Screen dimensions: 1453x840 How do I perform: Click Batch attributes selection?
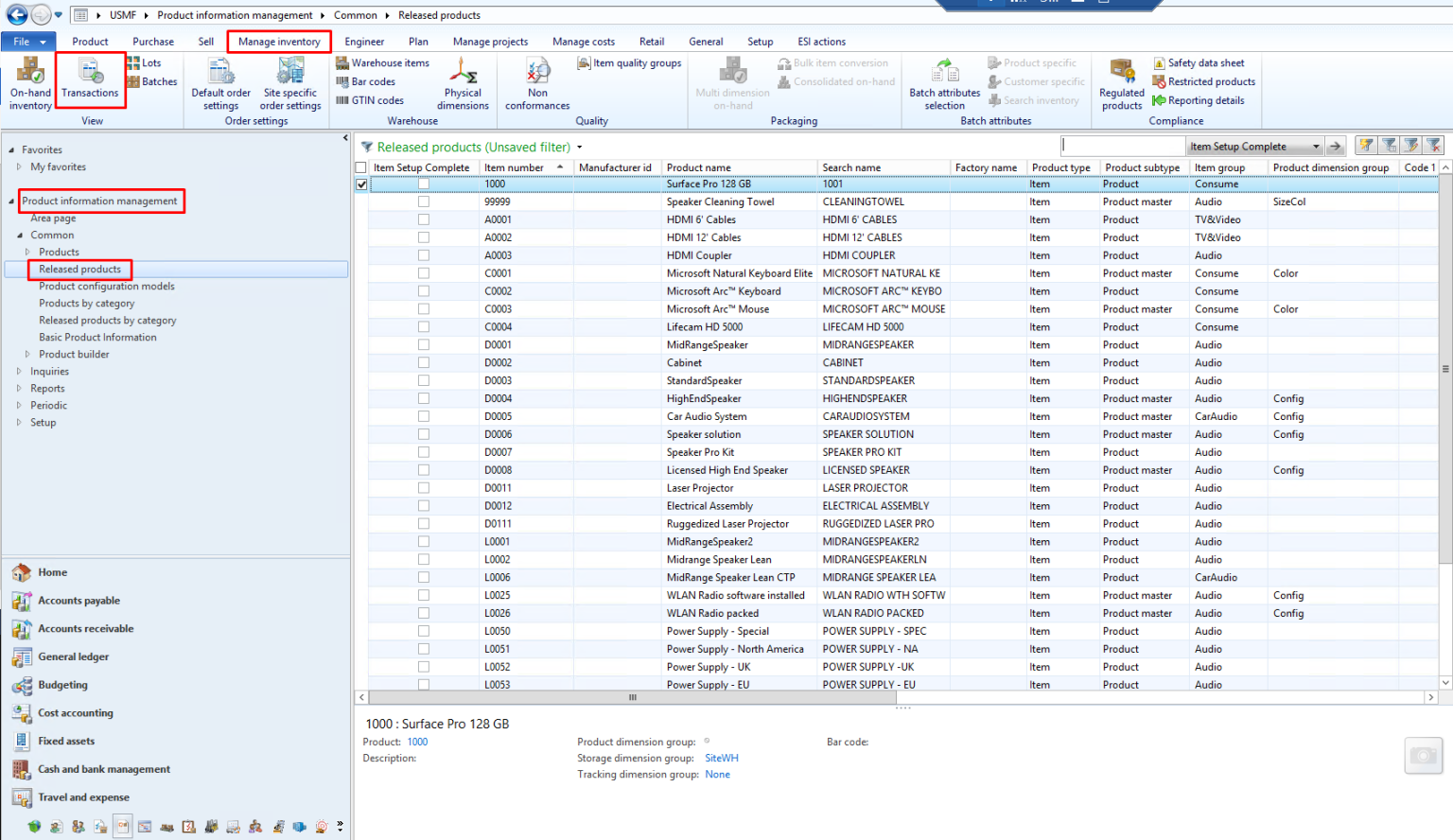click(943, 83)
